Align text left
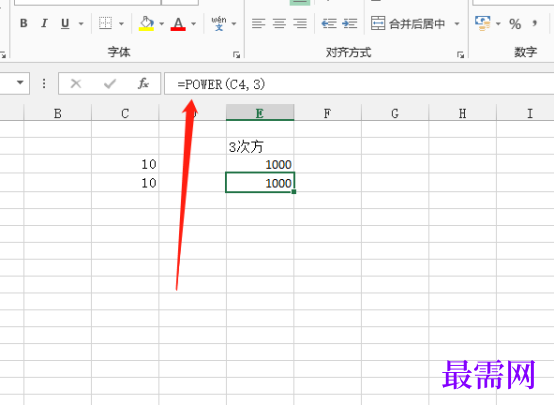This screenshot has width=554, height=406. [x=258, y=24]
